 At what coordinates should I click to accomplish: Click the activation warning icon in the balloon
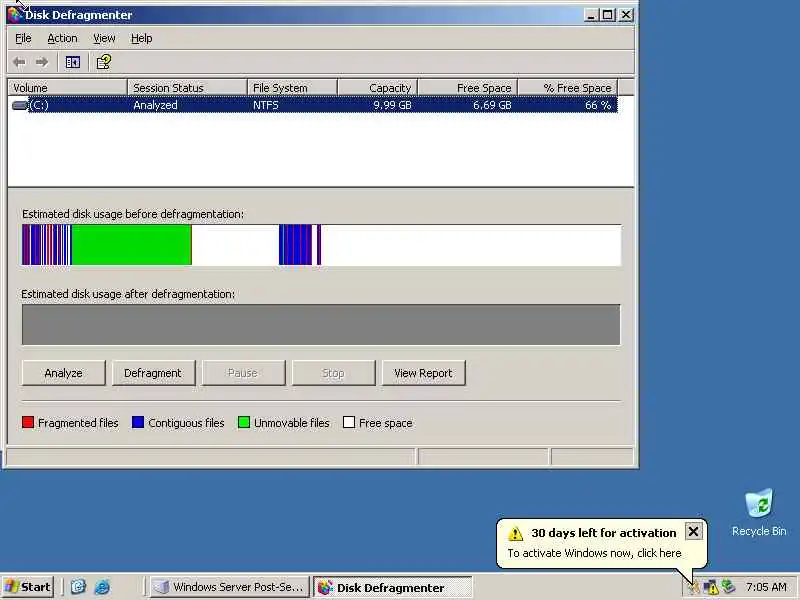click(x=515, y=533)
